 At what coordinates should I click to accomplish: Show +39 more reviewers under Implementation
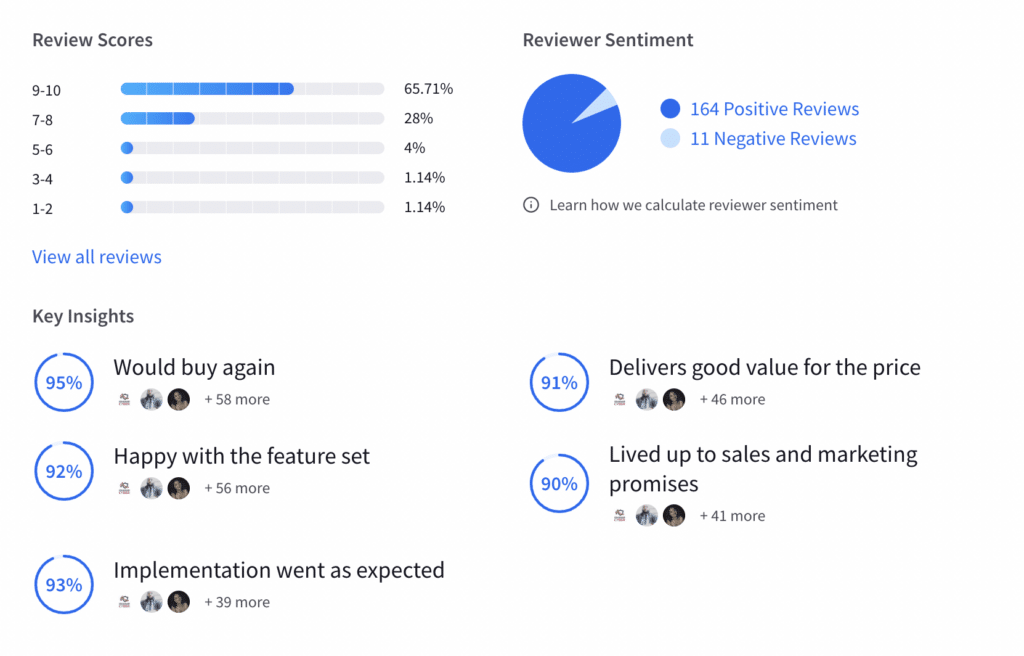point(237,602)
